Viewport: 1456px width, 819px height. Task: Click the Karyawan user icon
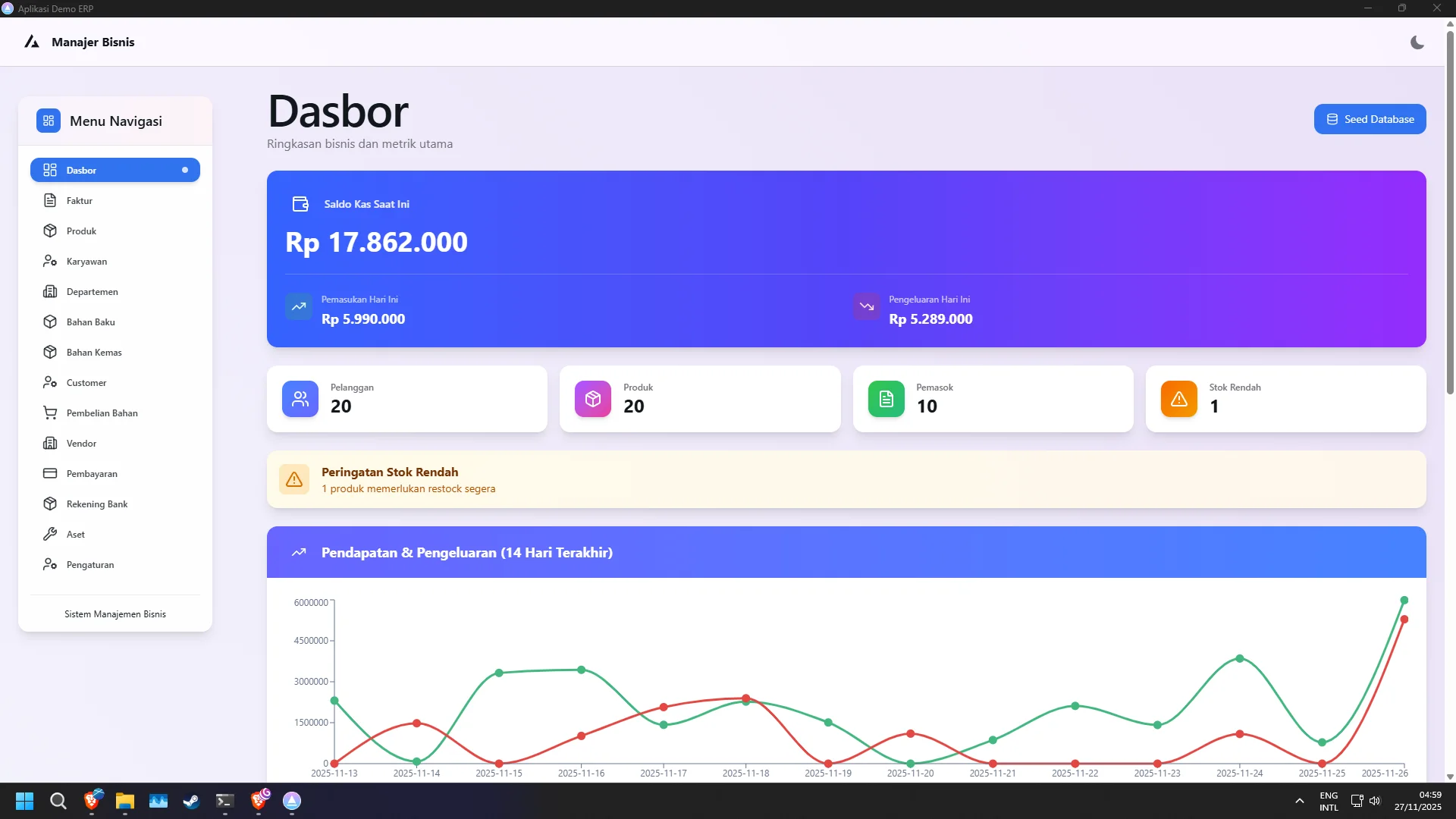coord(50,262)
